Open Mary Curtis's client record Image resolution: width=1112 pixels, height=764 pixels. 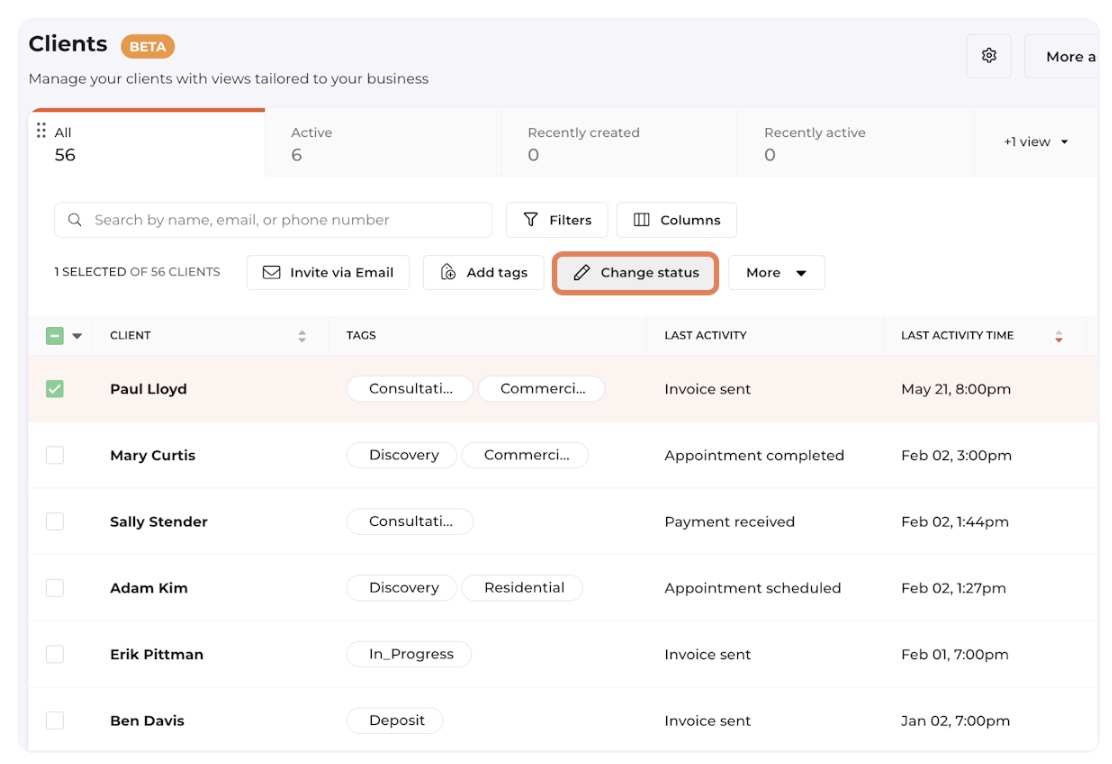click(152, 455)
